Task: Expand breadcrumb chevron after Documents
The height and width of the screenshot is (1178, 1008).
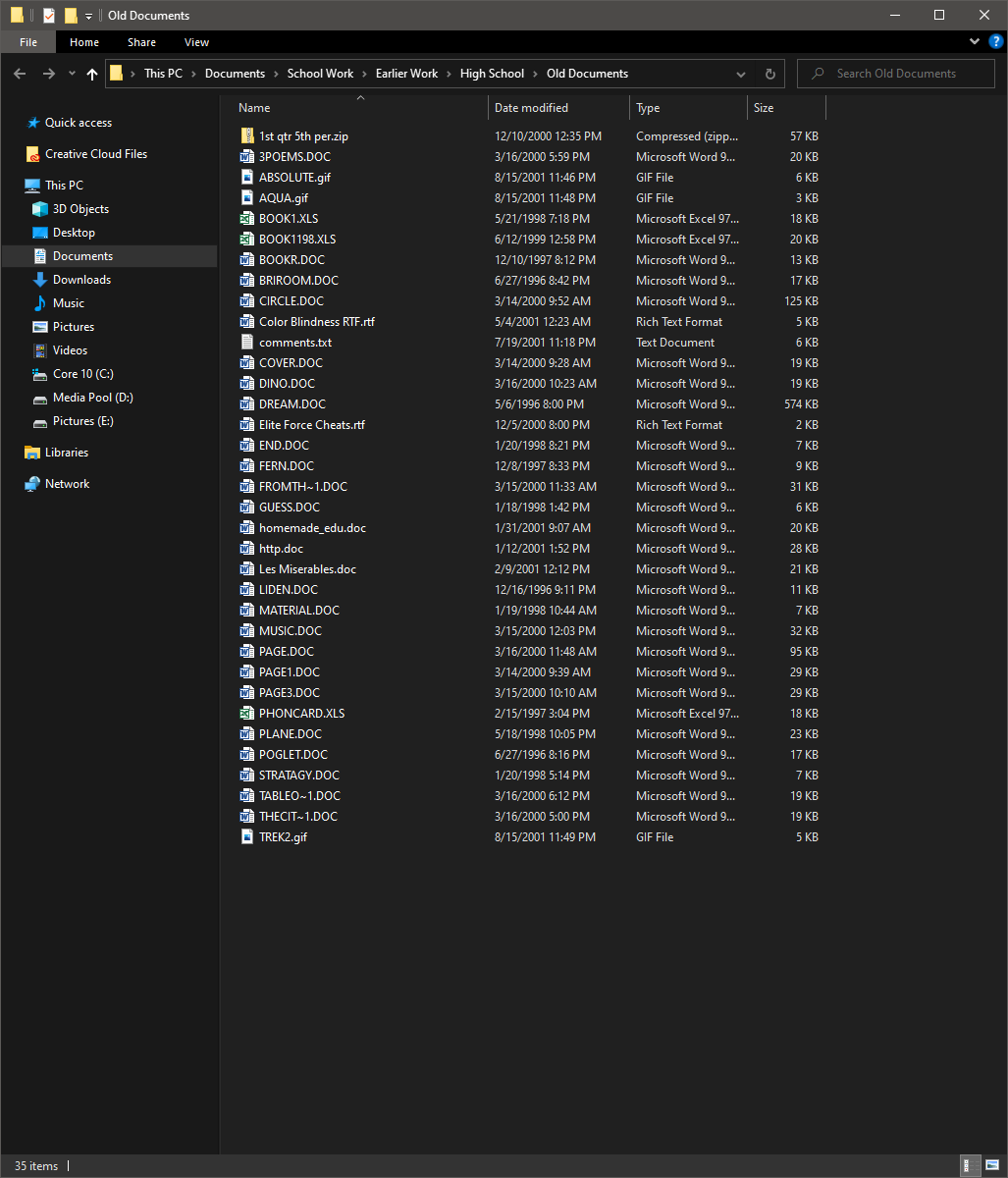Action: pos(277,74)
